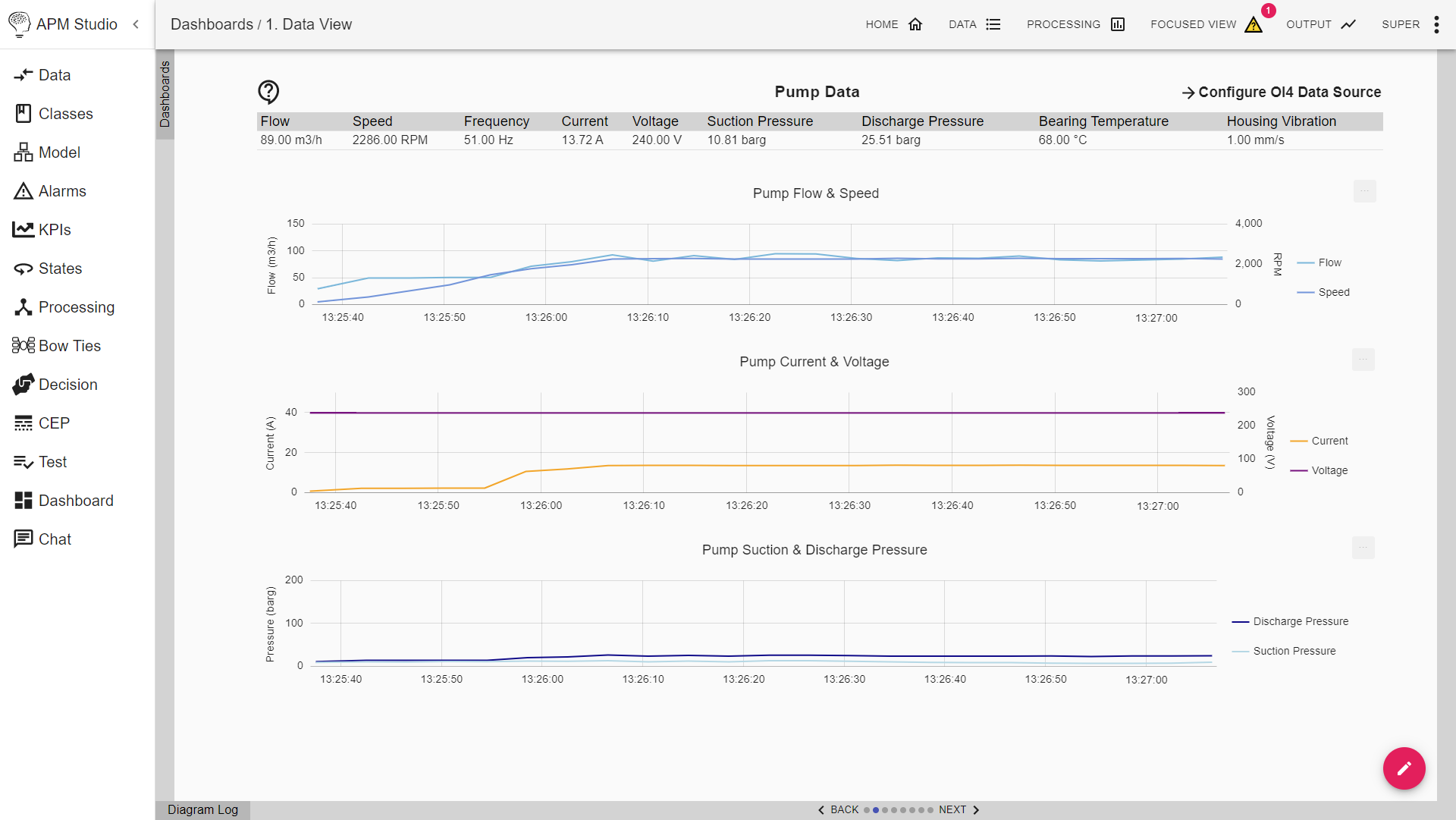Select the third pagination dot at the bottom
This screenshot has height=820, width=1456.
tap(885, 810)
